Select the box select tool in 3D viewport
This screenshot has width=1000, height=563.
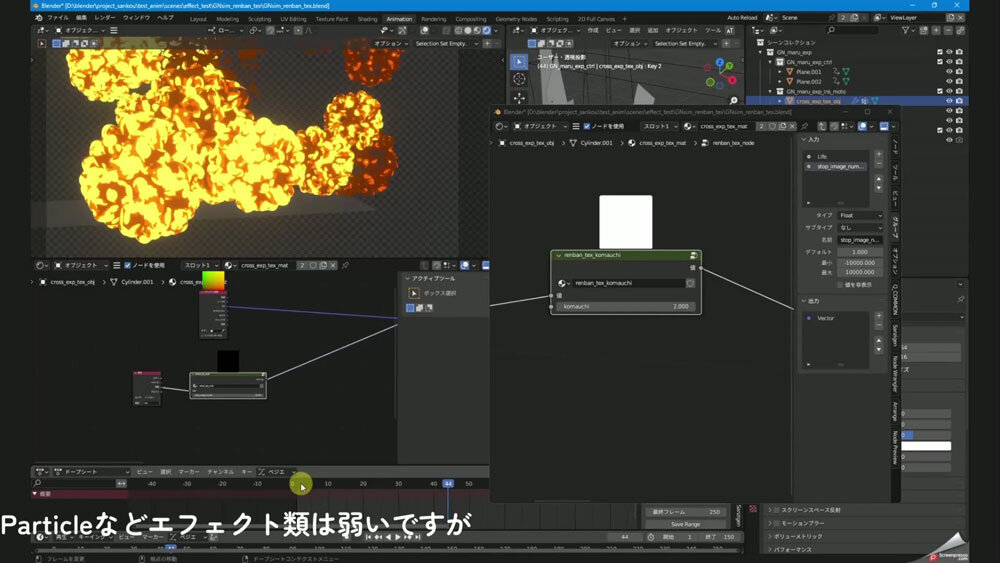tap(519, 62)
